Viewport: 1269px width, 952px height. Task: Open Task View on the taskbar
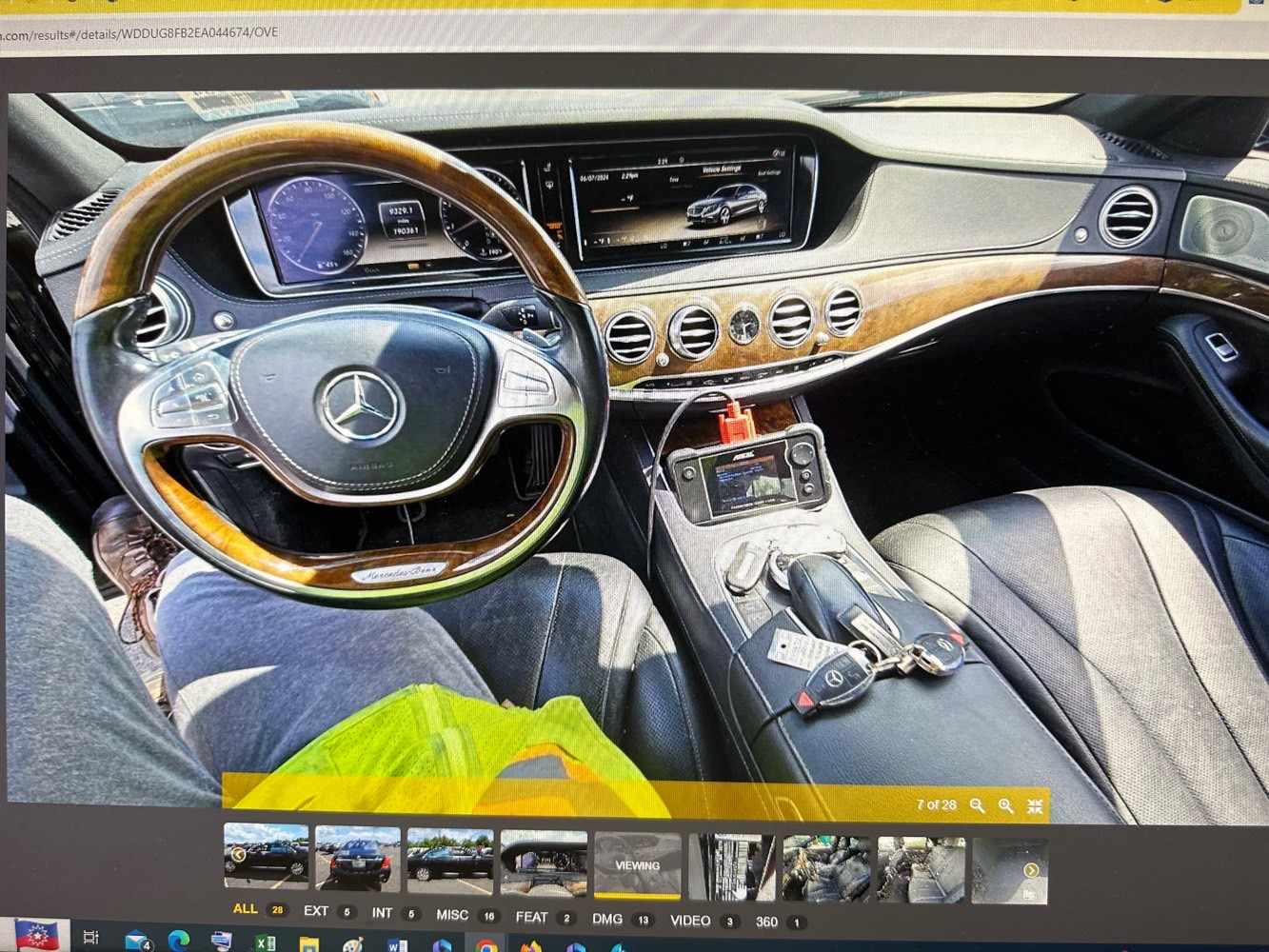pyautogui.click(x=90, y=938)
